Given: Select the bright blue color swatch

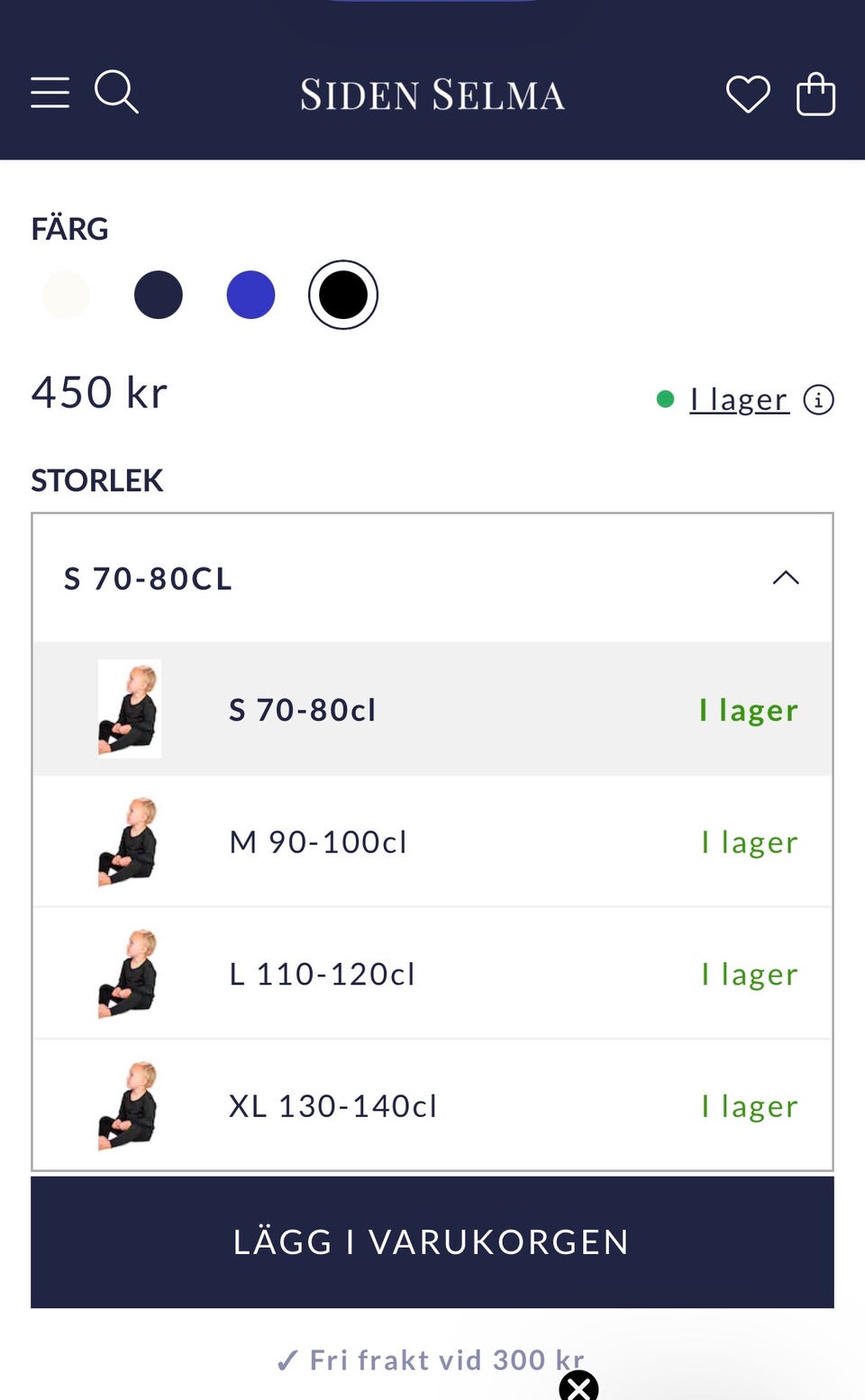Looking at the screenshot, I should coord(250,295).
